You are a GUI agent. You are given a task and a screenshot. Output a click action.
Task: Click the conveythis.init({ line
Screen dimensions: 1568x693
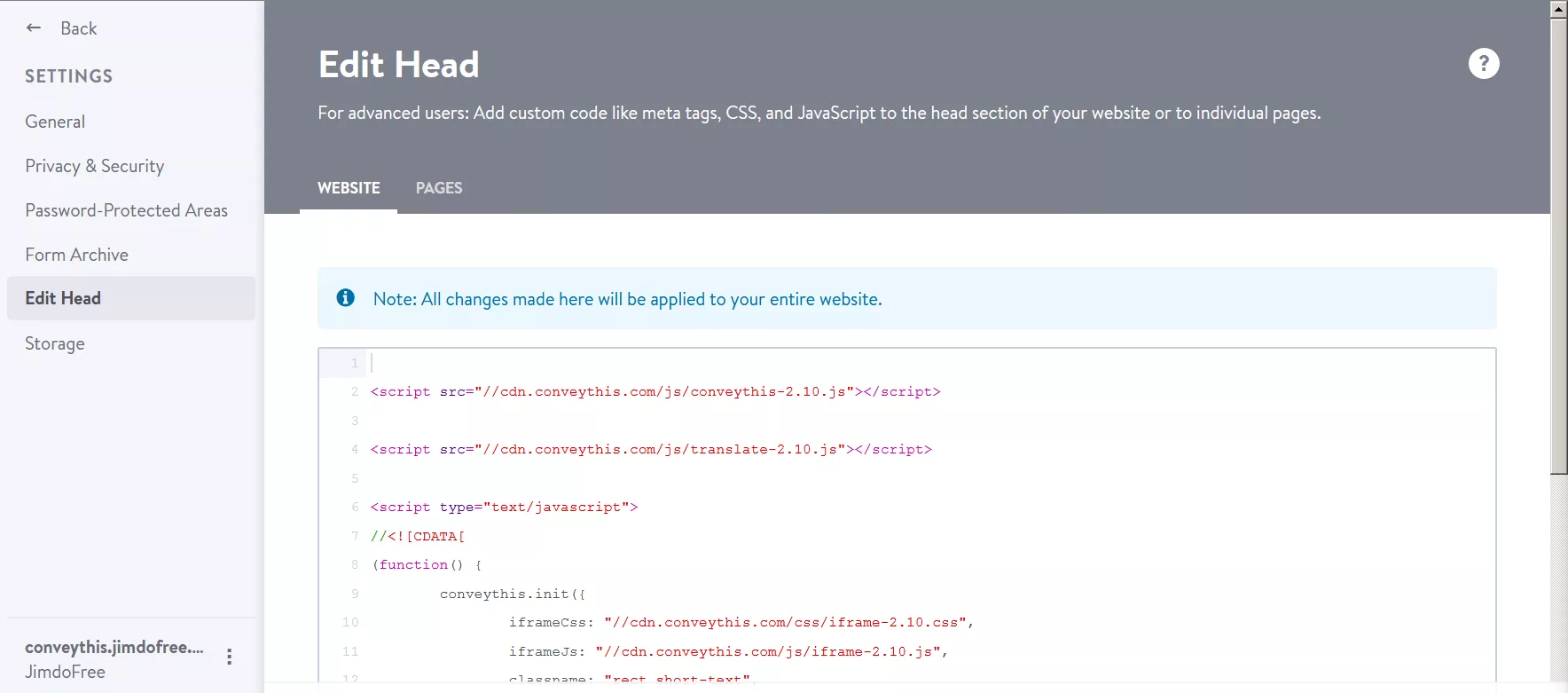tap(513, 594)
